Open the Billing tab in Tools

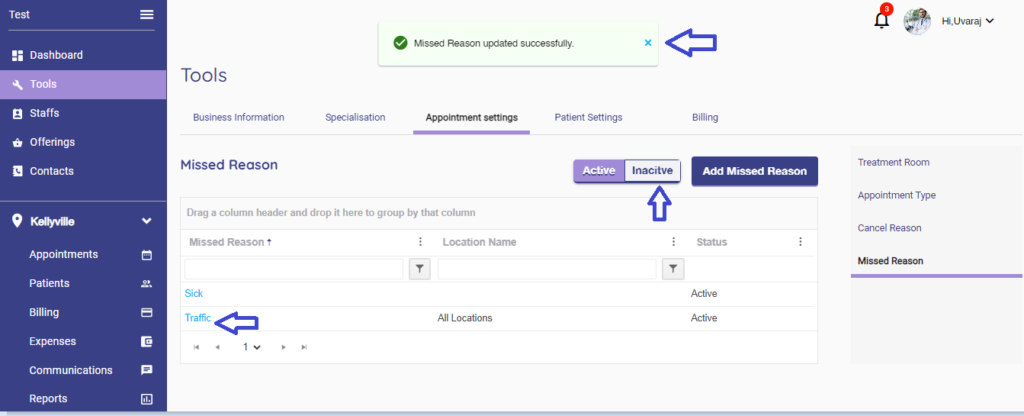704,117
